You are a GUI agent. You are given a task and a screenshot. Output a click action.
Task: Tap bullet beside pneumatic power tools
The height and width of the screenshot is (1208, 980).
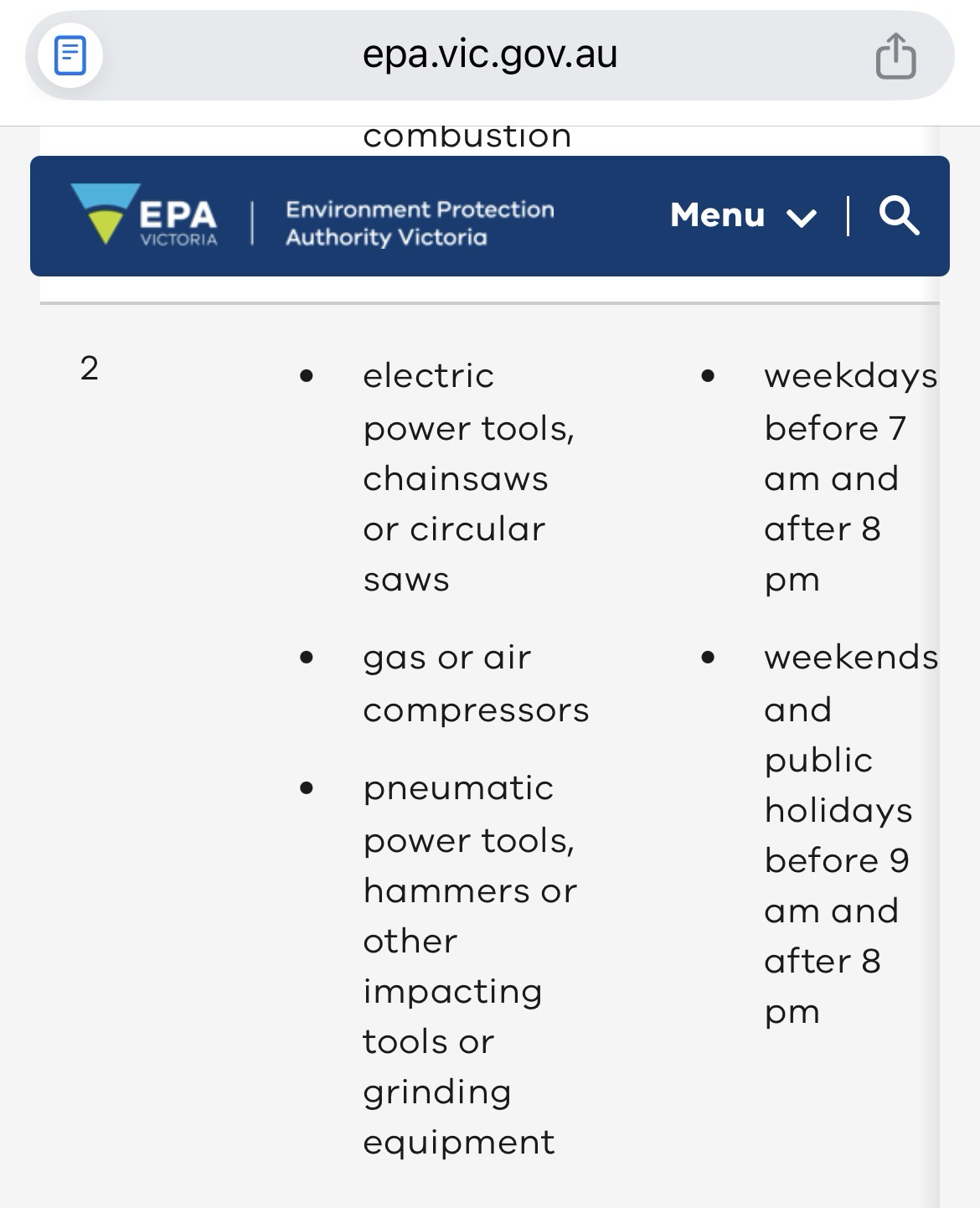click(x=307, y=788)
